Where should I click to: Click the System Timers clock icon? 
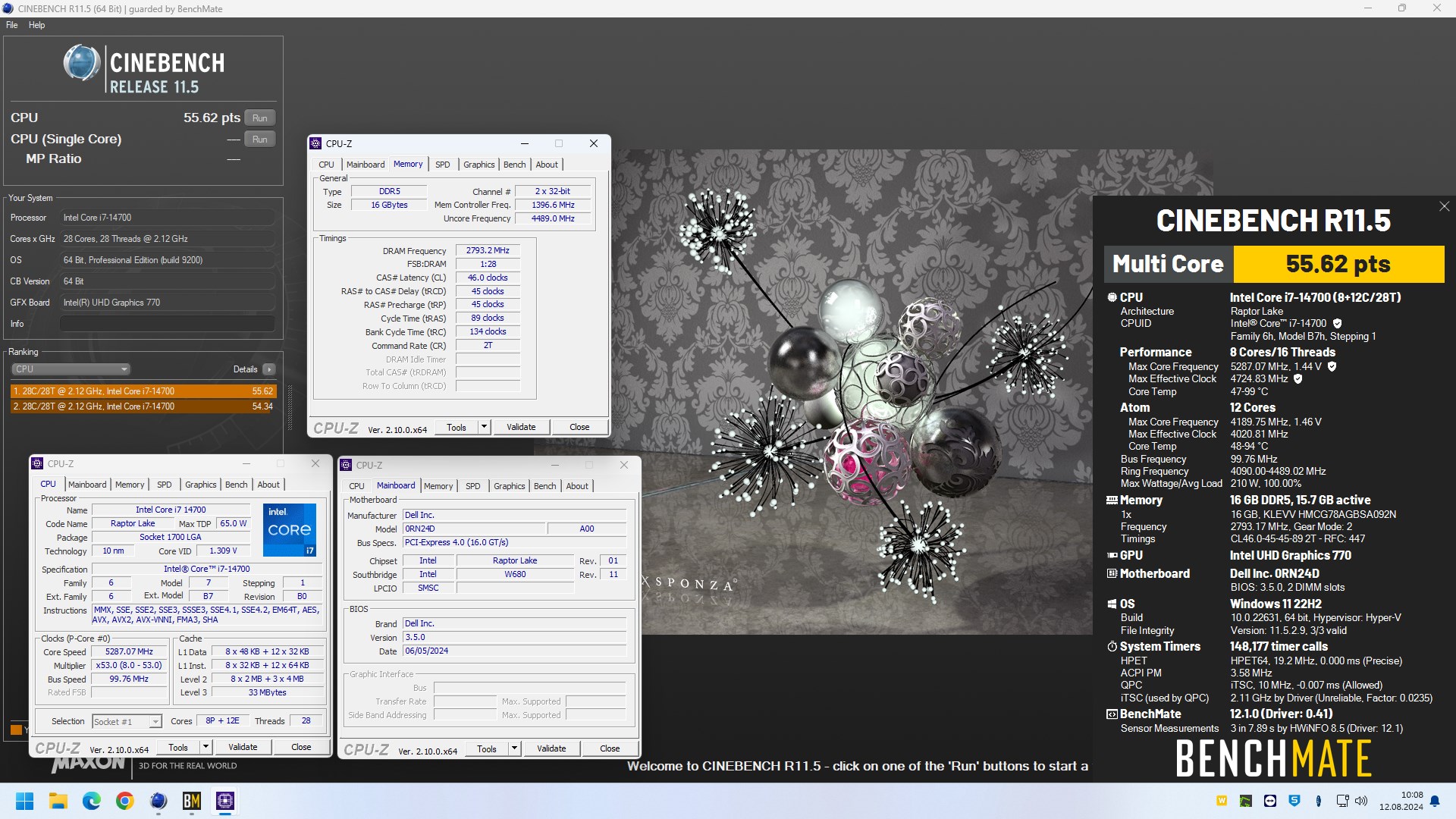pyautogui.click(x=1112, y=647)
